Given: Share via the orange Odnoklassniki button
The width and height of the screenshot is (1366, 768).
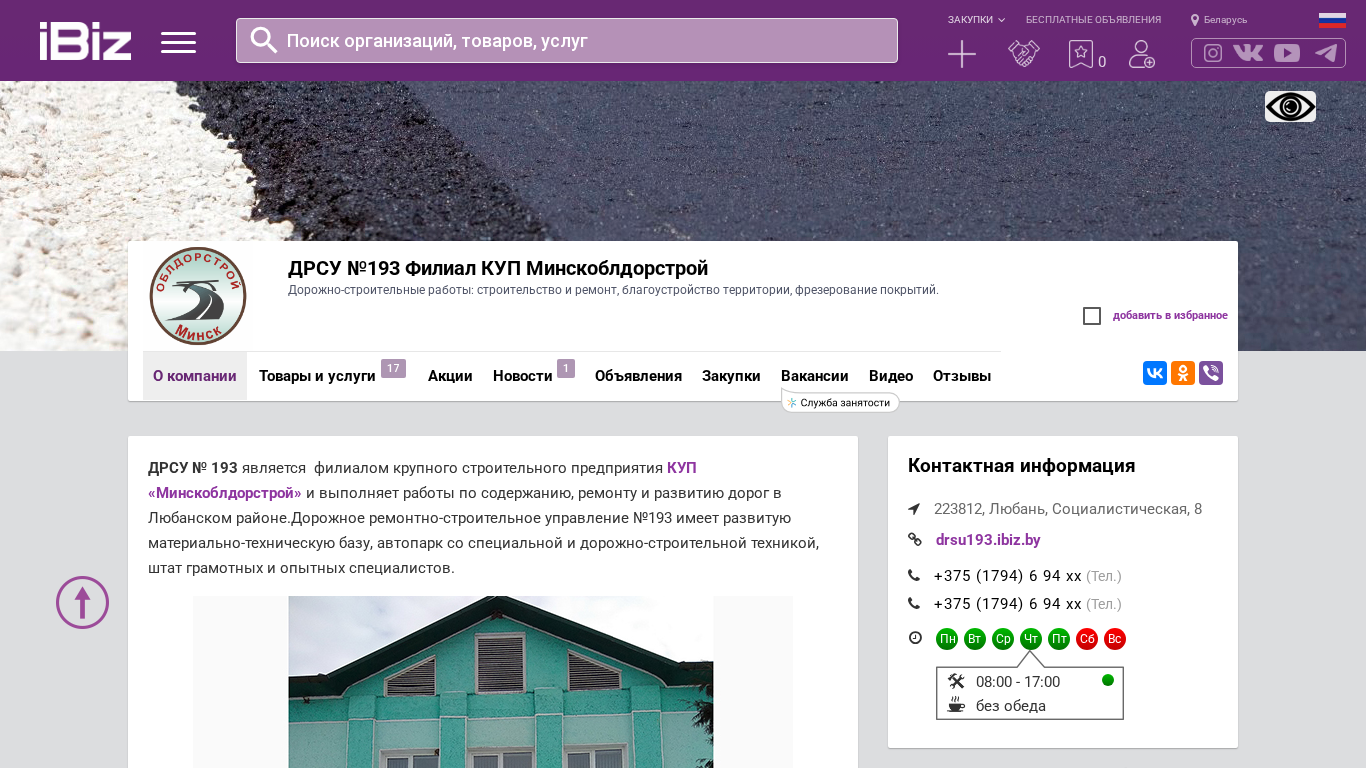Looking at the screenshot, I should pyautogui.click(x=1183, y=373).
